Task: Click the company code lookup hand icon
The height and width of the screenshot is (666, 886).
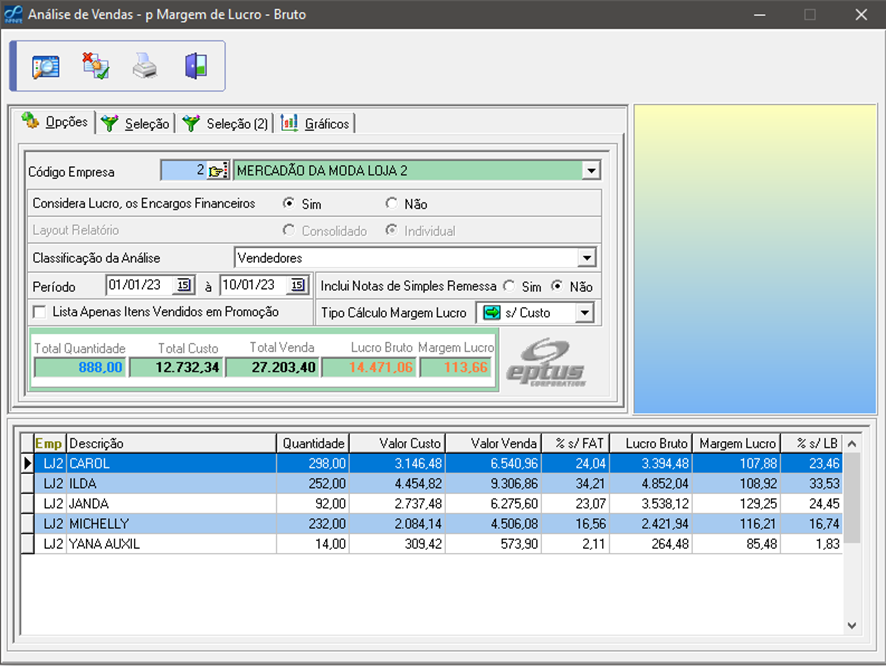Action: point(218,171)
